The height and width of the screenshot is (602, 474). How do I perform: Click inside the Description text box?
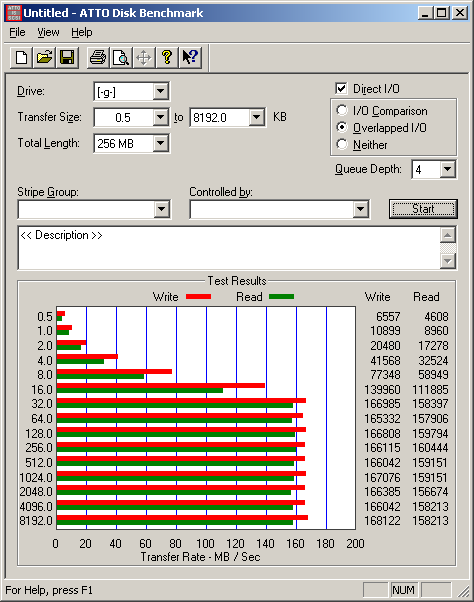pyautogui.click(x=229, y=248)
